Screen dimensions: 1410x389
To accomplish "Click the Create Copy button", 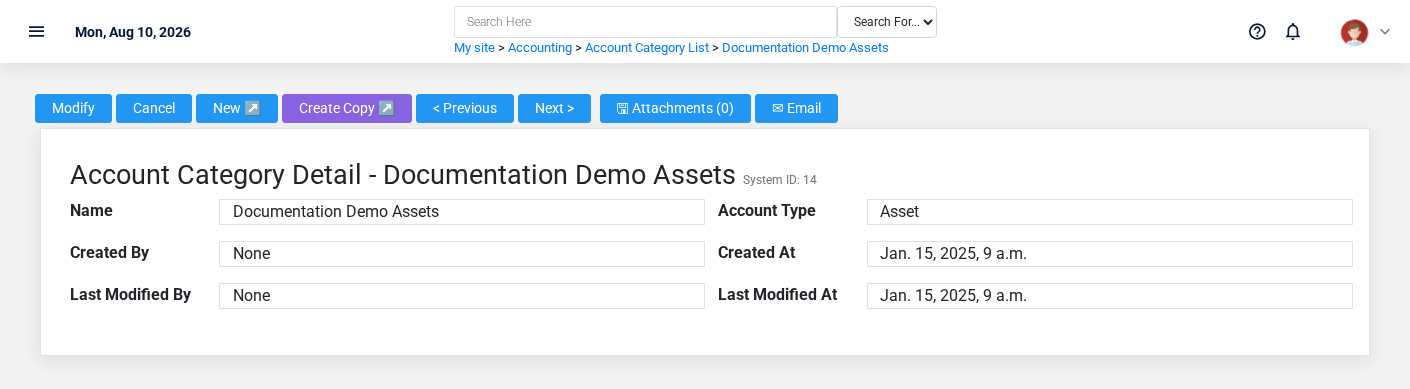I will 347,108.
